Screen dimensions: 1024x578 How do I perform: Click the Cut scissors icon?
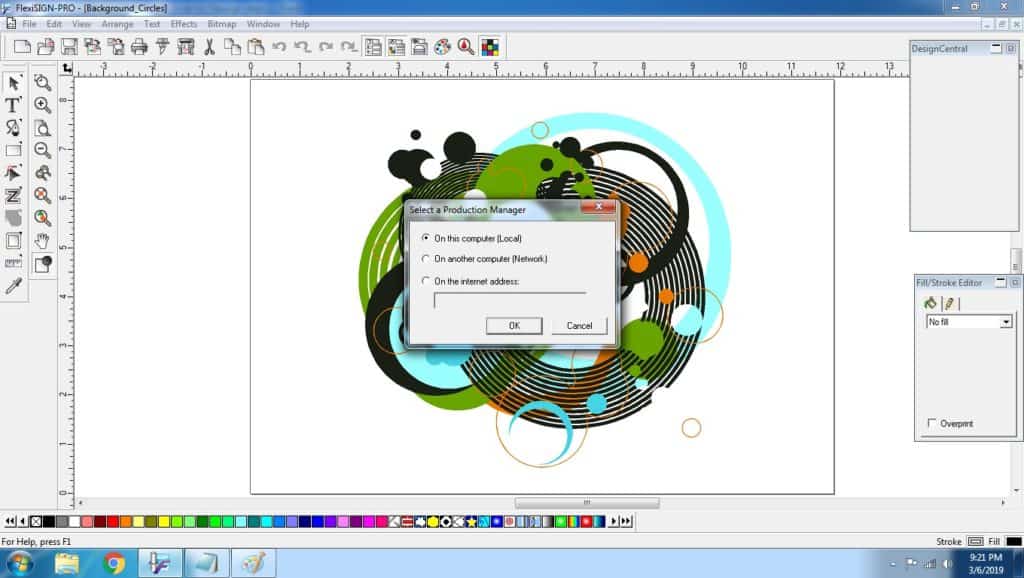(209, 47)
